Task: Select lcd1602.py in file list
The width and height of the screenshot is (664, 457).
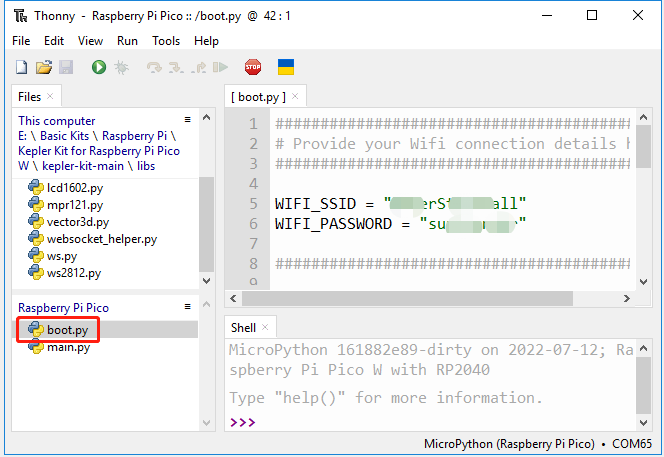Action: coord(66,188)
